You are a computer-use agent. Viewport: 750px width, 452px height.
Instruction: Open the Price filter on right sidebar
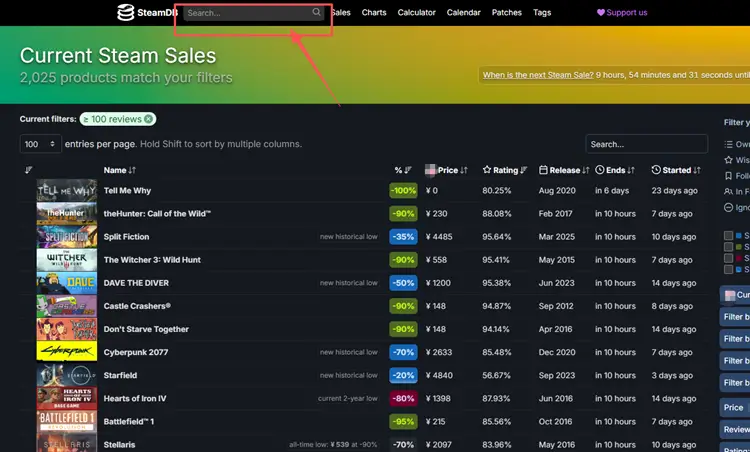(735, 408)
